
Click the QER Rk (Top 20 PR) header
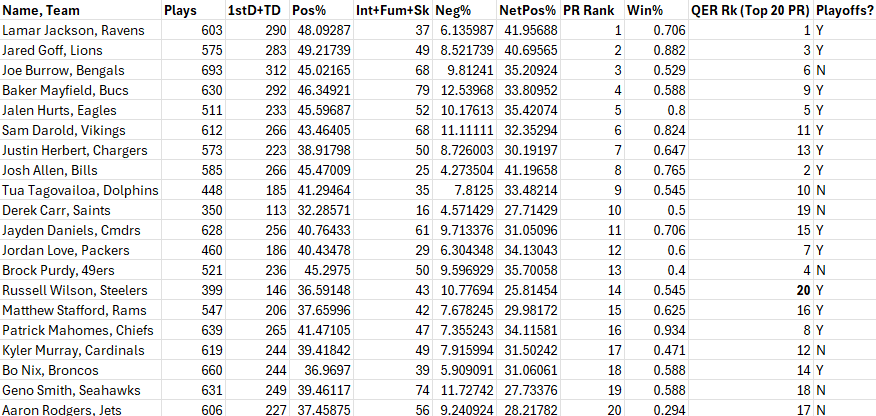coord(750,10)
